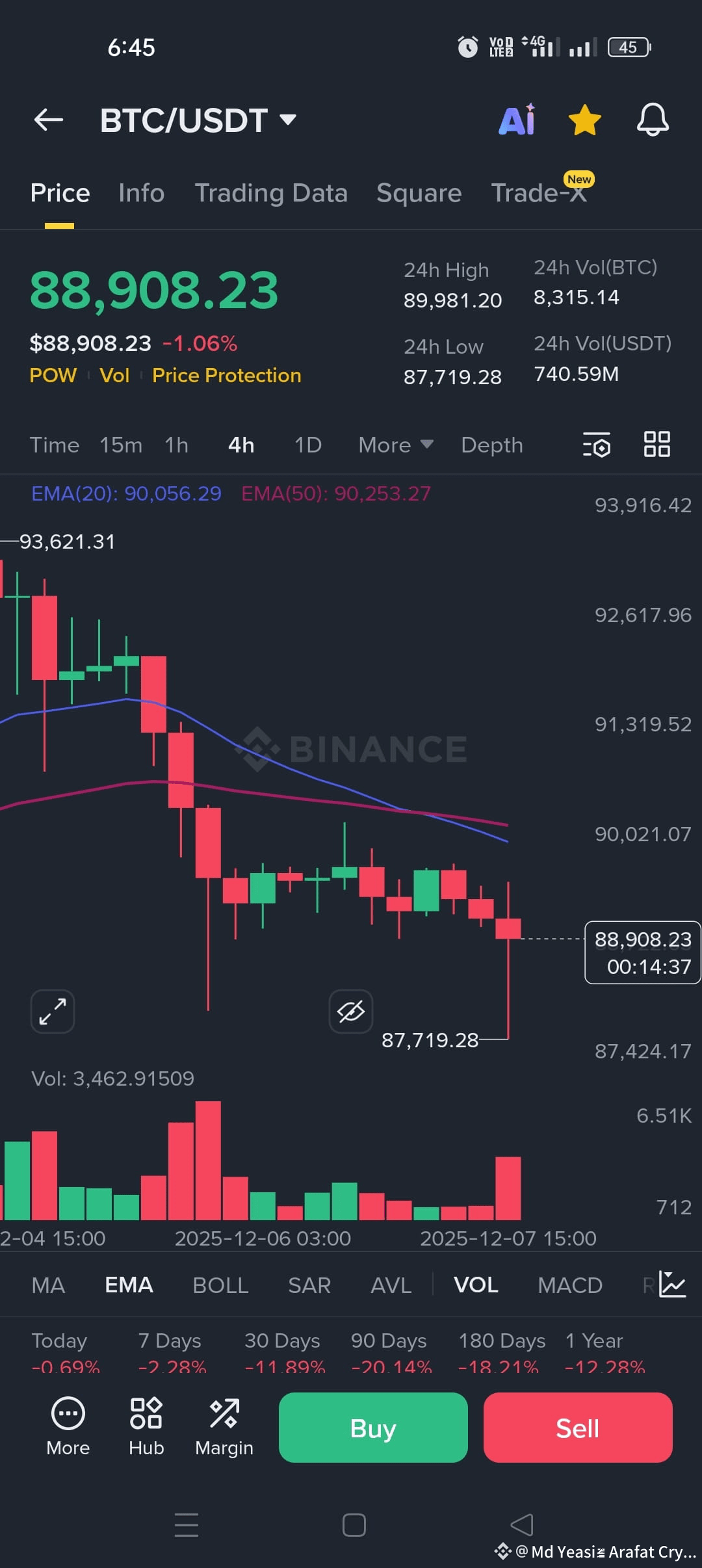
Task: Toggle the BOLL indicator
Action: click(x=220, y=1285)
